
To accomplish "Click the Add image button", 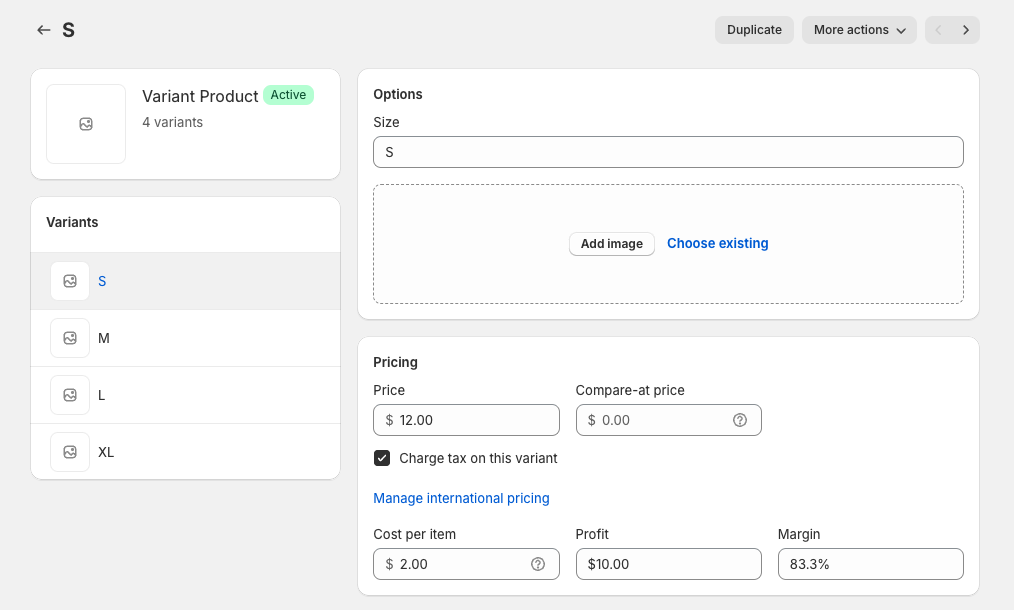I will click(x=611, y=244).
